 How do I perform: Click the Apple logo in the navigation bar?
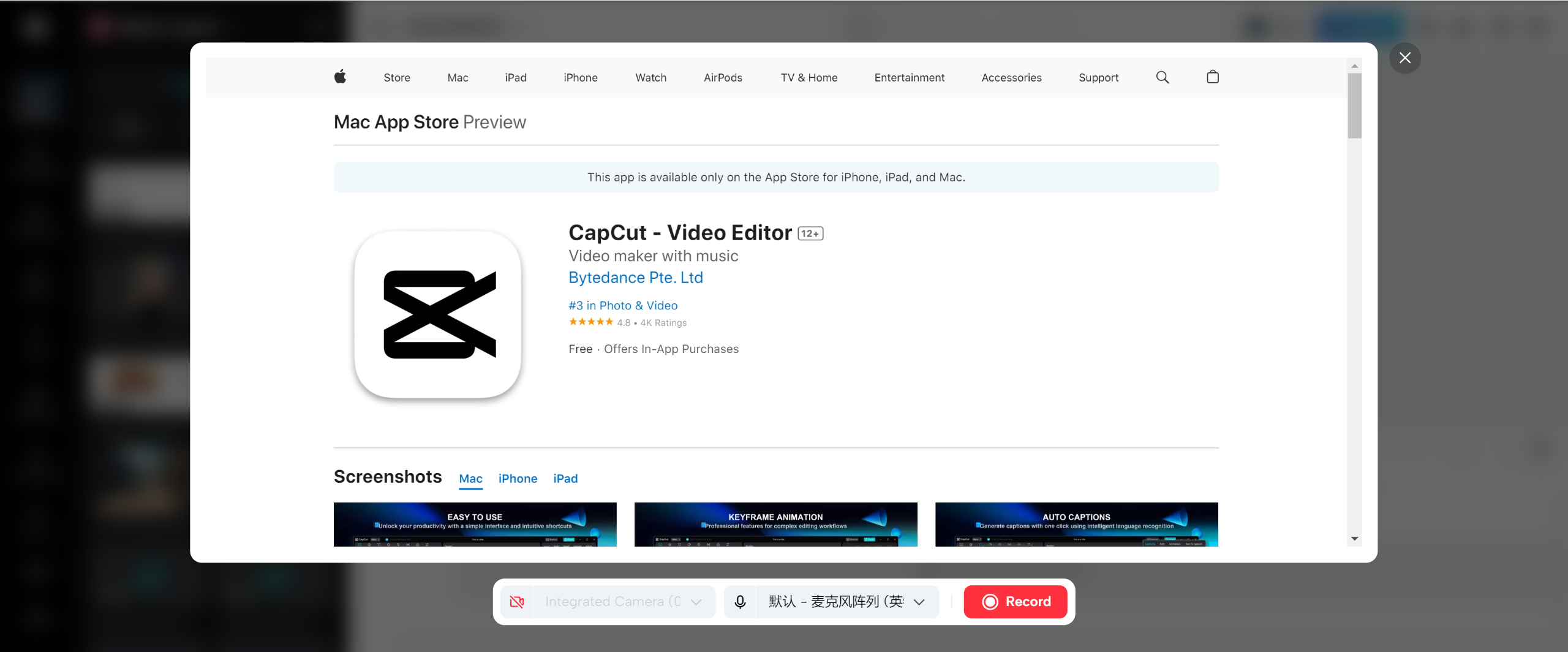coord(341,77)
